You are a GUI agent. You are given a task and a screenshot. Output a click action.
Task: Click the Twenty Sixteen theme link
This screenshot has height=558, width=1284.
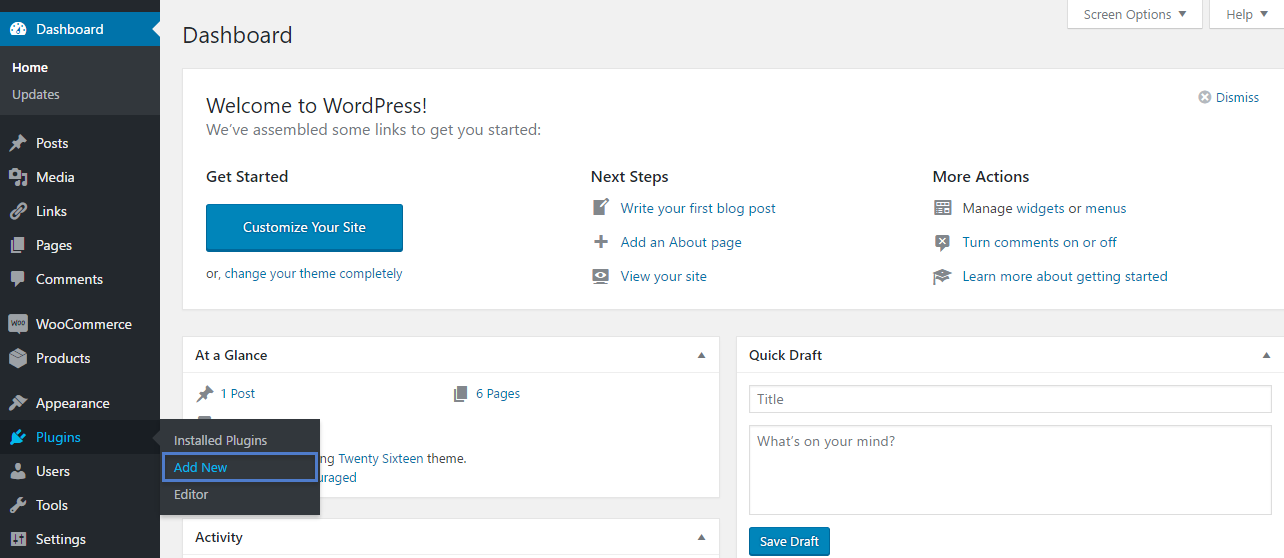click(381, 458)
